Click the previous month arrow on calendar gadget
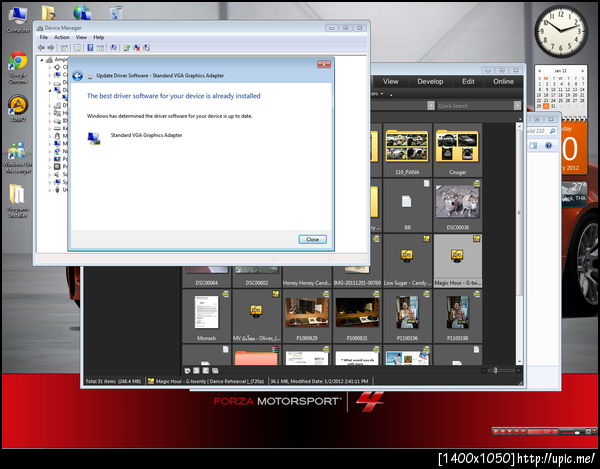This screenshot has height=469, width=600. point(540,71)
